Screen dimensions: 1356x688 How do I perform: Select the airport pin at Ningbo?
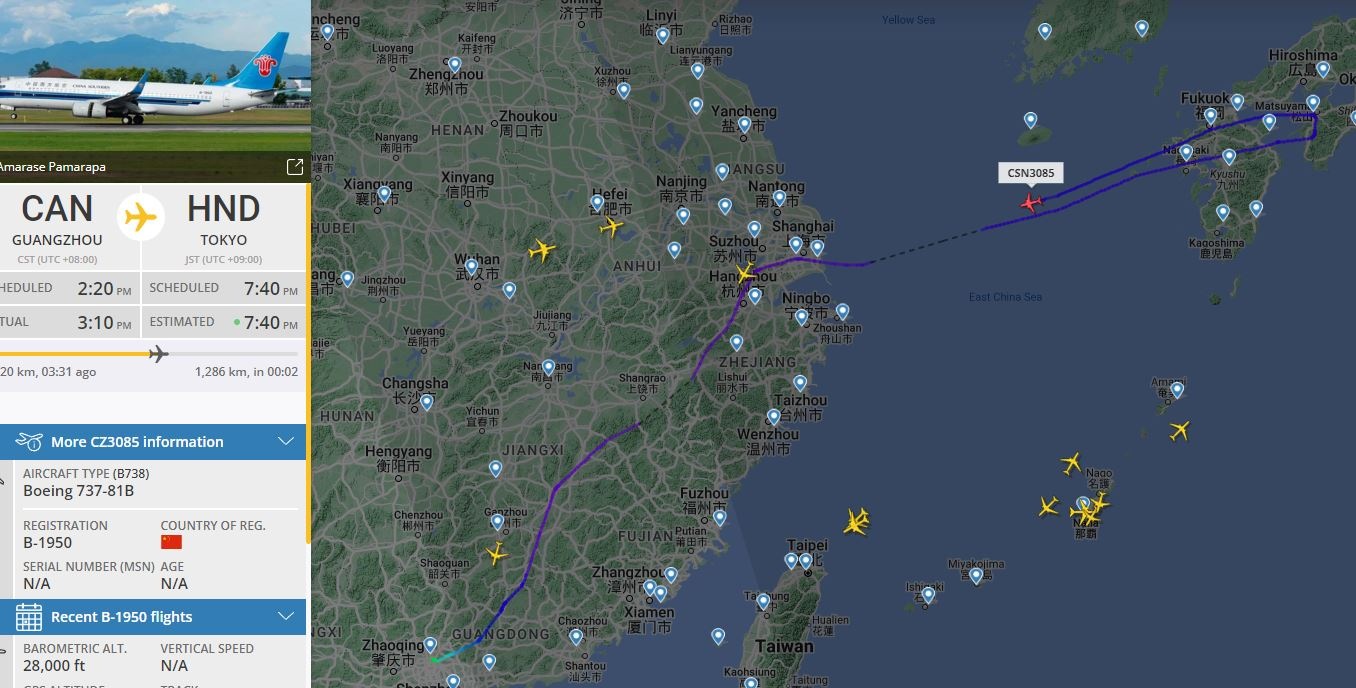(x=801, y=317)
